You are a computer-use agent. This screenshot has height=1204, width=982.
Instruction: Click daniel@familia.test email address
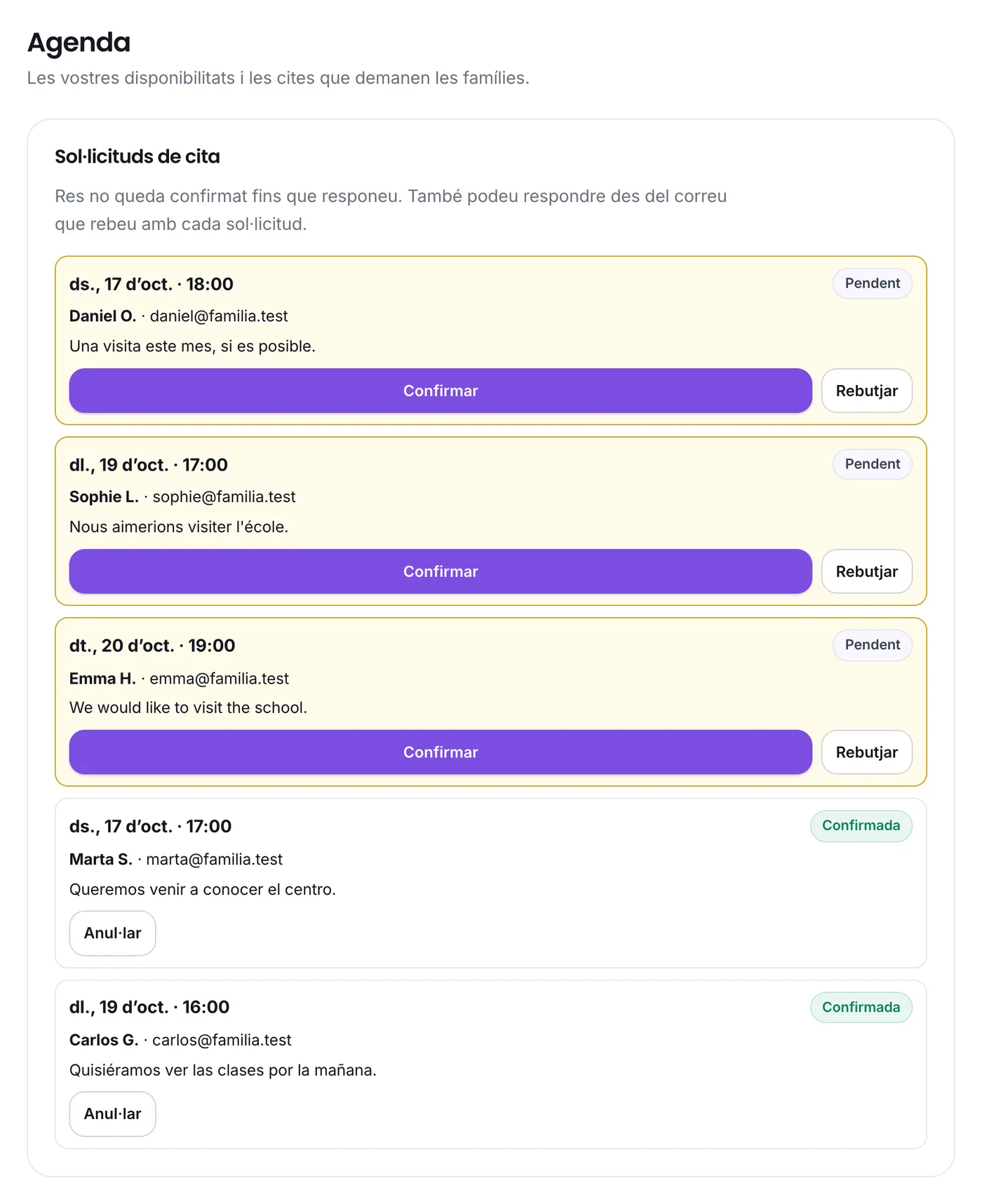coord(219,316)
